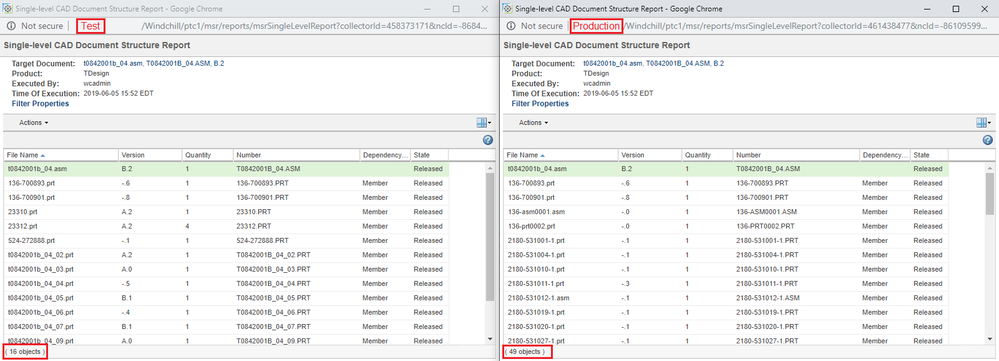Click Chrome app icon in Production title bar

tap(507, 9)
